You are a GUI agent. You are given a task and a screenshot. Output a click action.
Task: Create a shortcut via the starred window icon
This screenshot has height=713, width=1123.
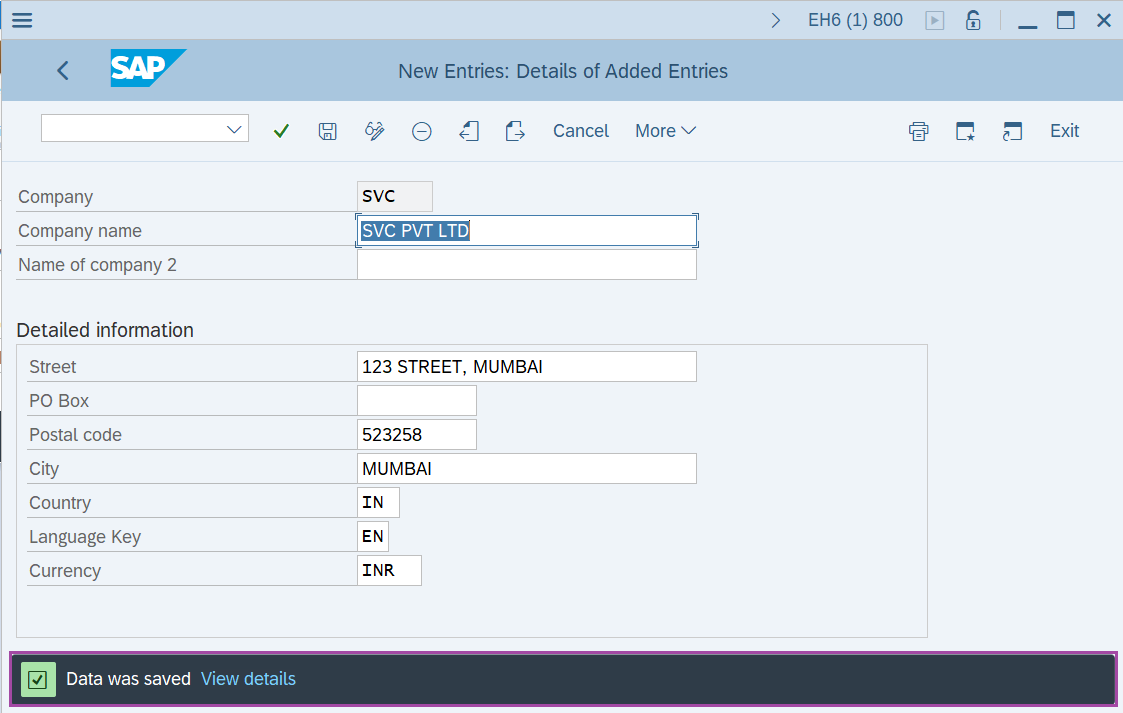point(965,130)
